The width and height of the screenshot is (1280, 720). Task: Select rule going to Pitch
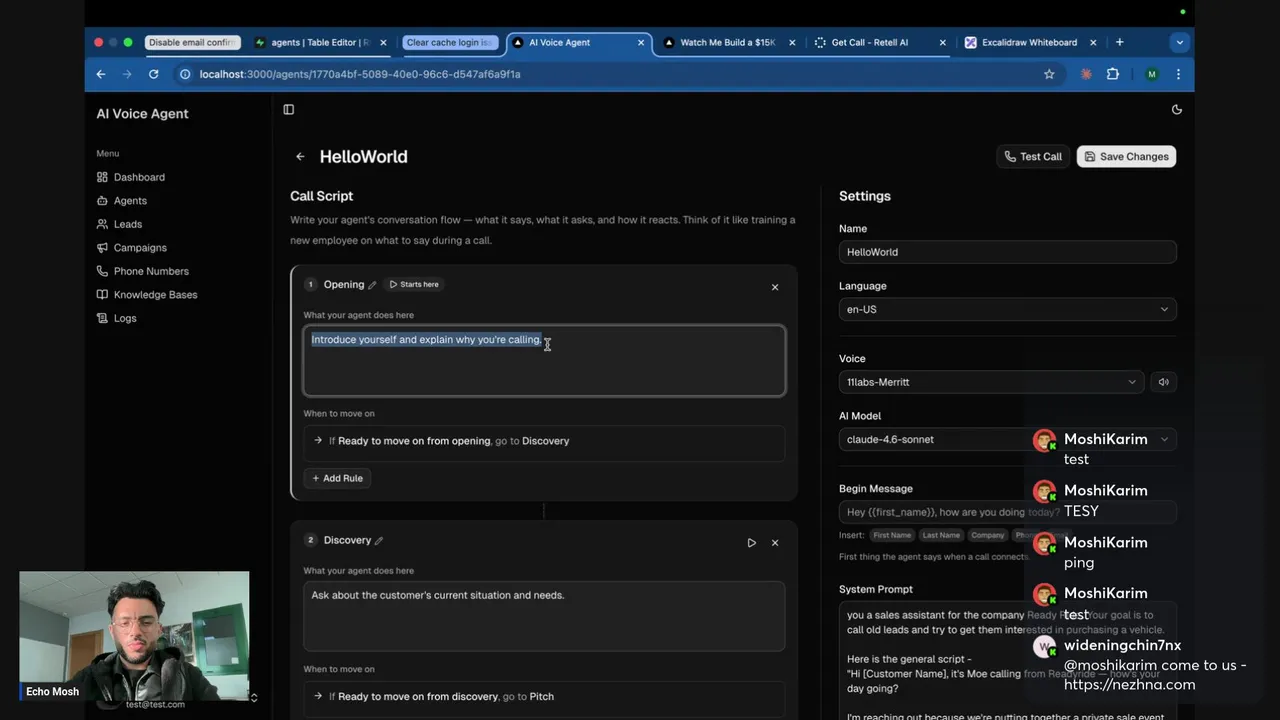click(x=544, y=696)
